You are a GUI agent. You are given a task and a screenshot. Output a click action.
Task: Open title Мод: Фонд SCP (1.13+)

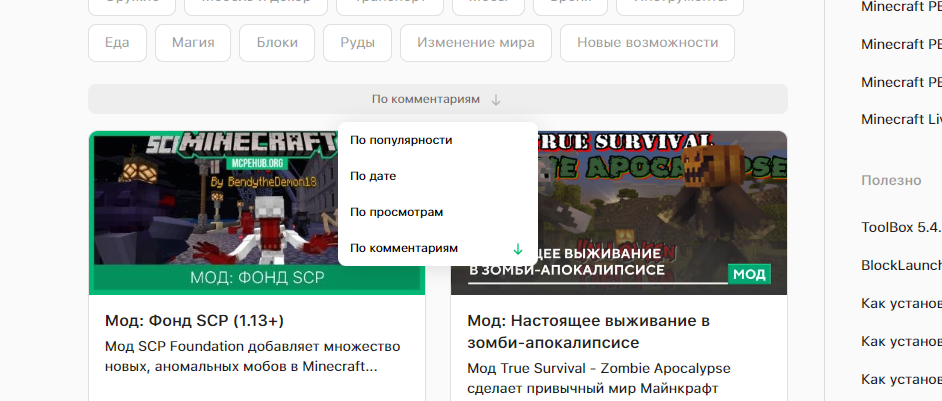194,321
